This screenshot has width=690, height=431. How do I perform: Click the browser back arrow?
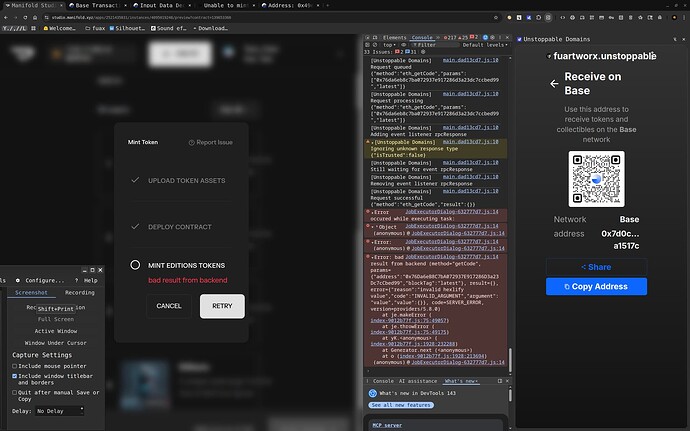click(6, 18)
